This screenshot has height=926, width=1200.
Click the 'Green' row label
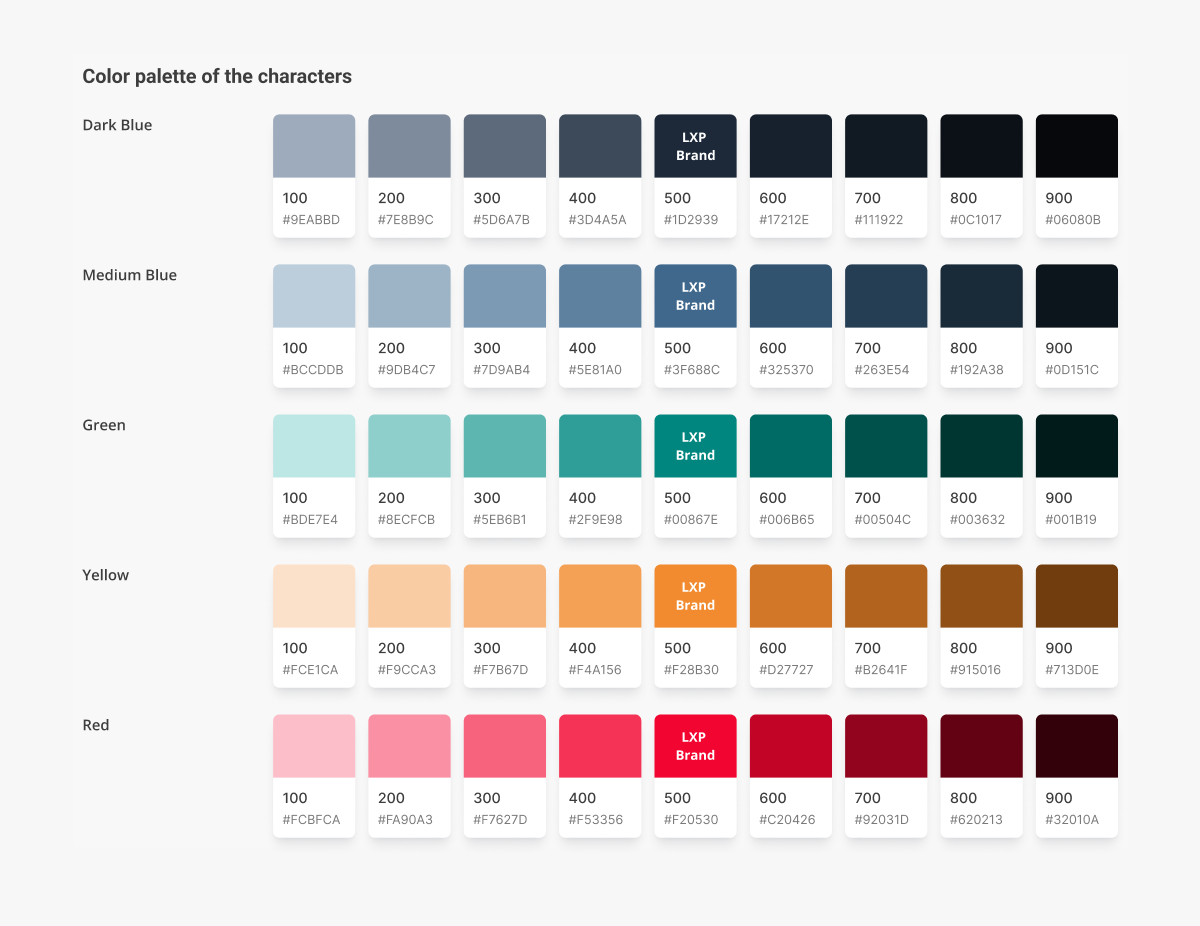click(104, 425)
